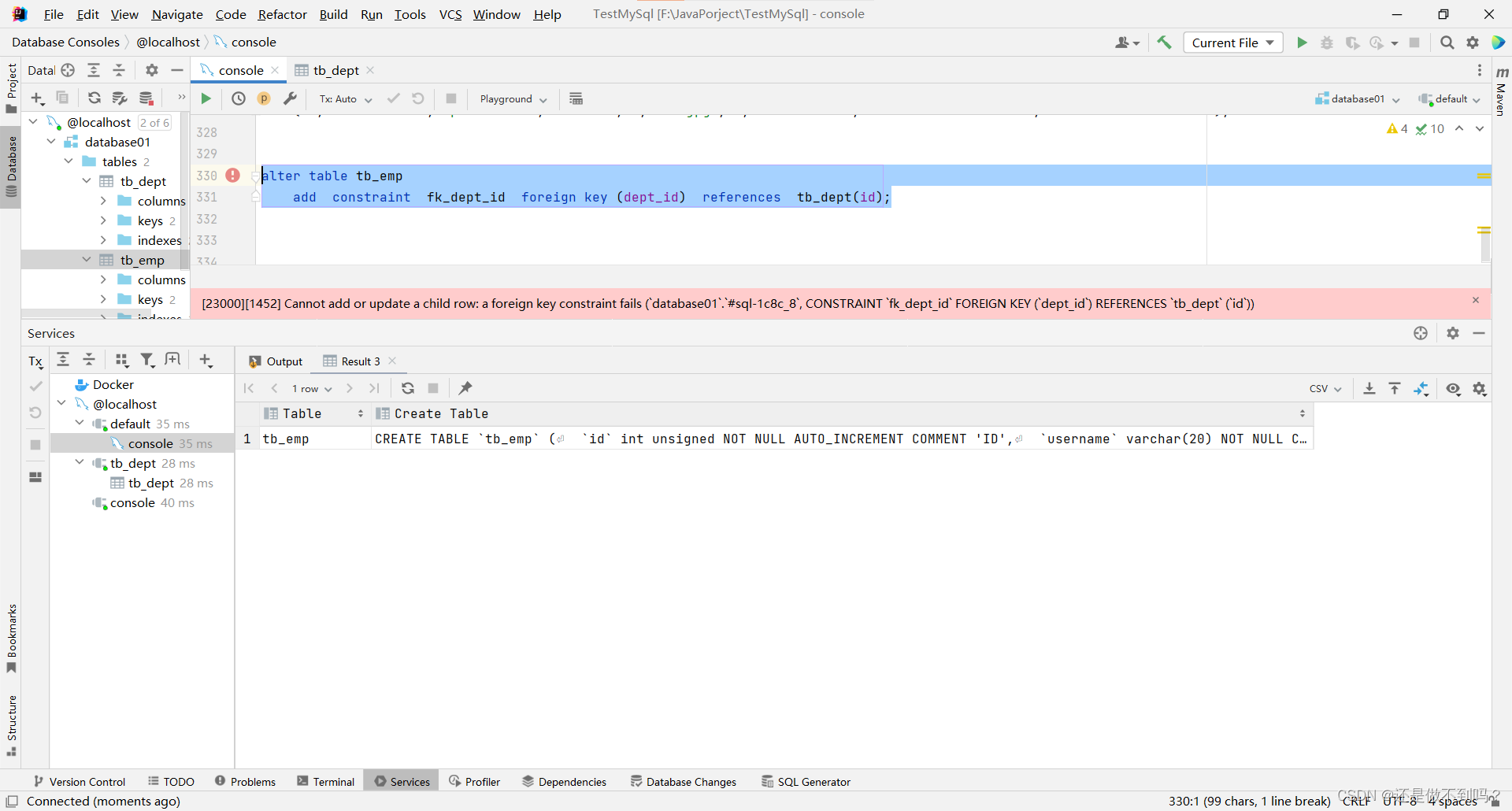Expand keys folder under tb_dept

tap(103, 220)
